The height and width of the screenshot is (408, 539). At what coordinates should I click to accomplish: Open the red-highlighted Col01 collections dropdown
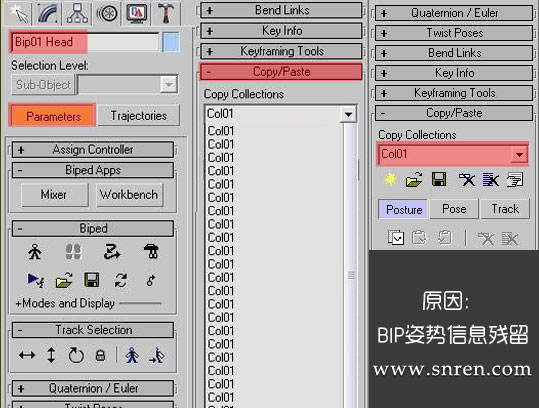pyautogui.click(x=453, y=154)
